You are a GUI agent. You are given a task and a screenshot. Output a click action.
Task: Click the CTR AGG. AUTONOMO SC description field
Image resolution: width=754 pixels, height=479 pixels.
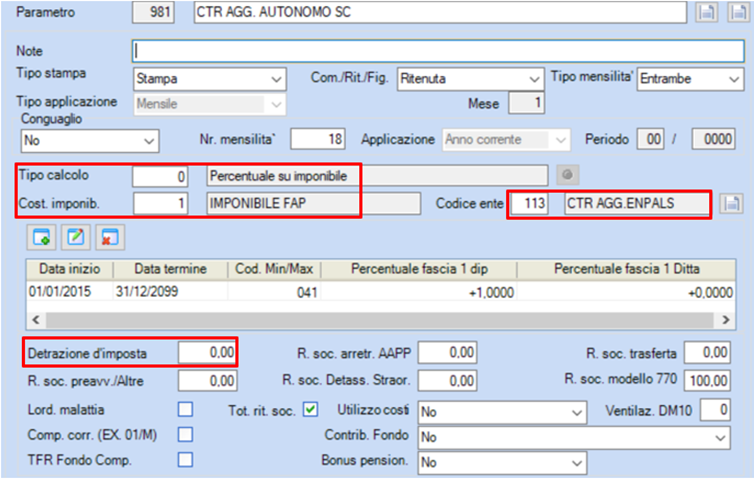(x=440, y=12)
